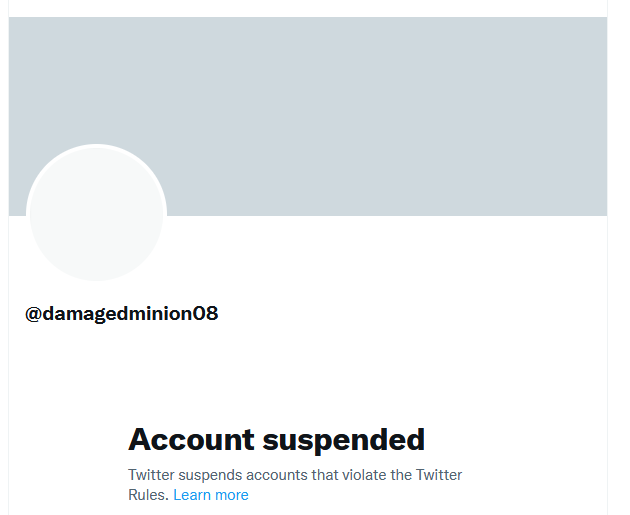This screenshot has width=630, height=515.
Task: Click the empty profile picture placeholder
Action: [x=96, y=214]
